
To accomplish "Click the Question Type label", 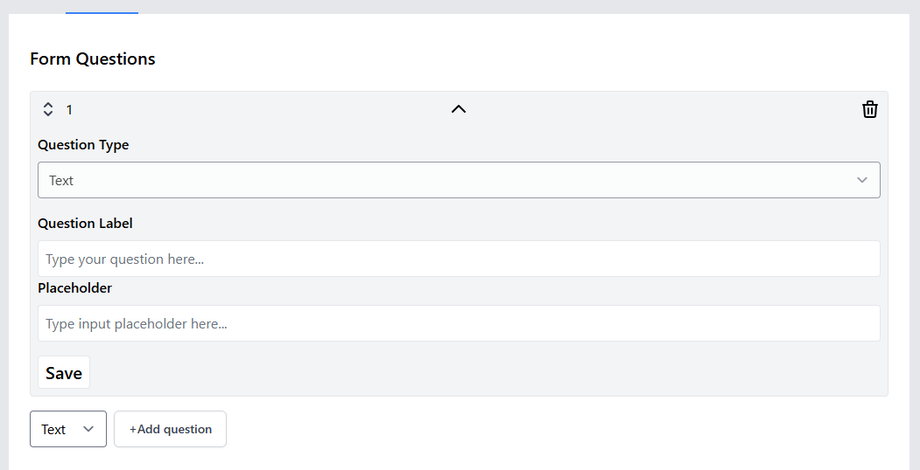I will tap(83, 145).
